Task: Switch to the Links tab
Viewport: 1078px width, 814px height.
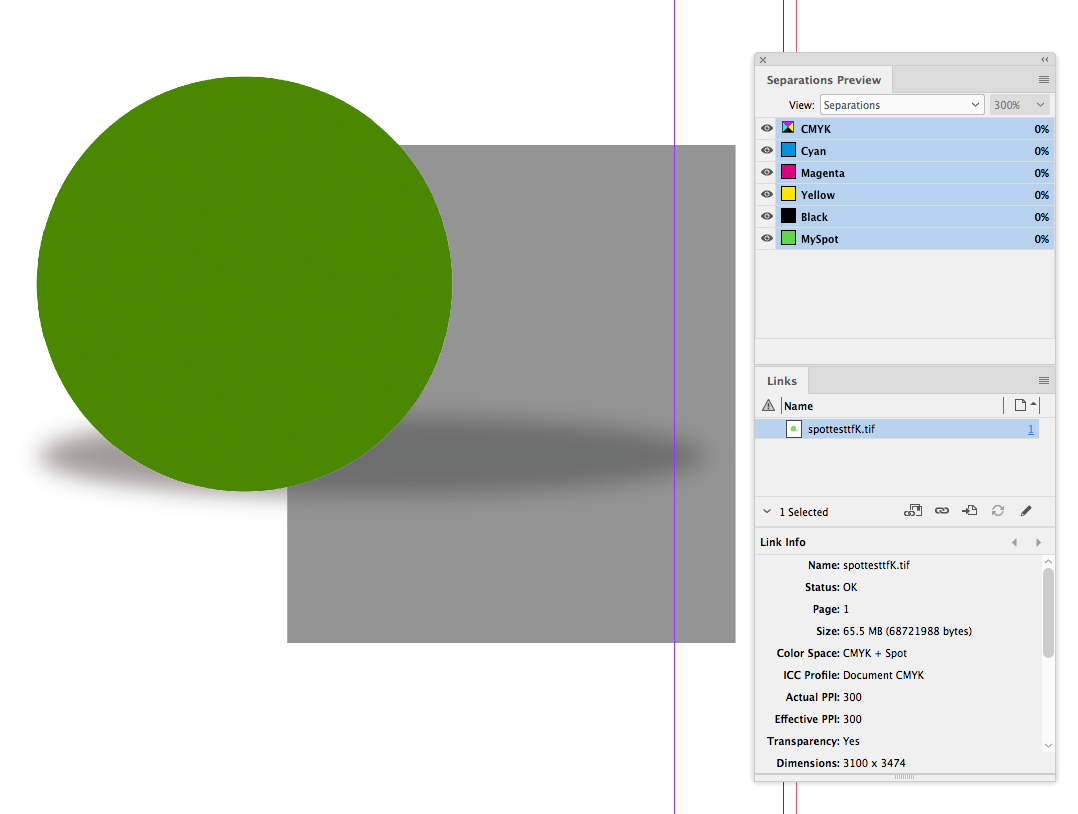Action: (x=781, y=380)
